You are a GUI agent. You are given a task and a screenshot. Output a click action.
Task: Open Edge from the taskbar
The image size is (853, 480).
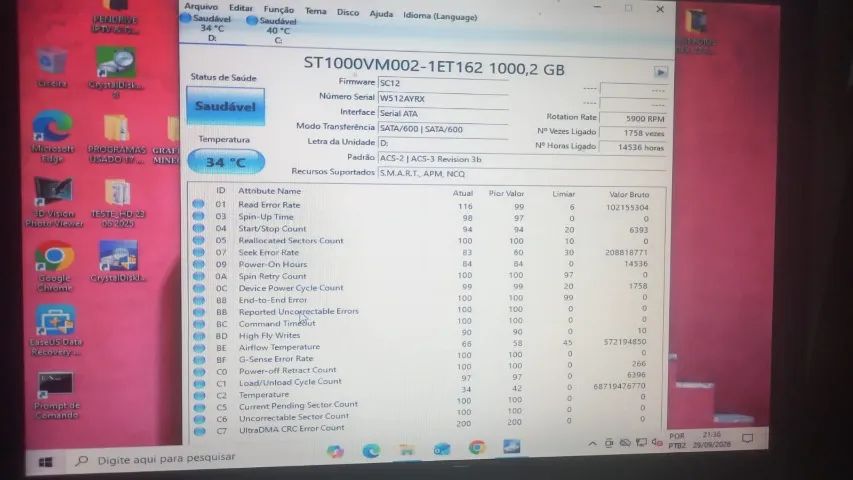[371, 450]
